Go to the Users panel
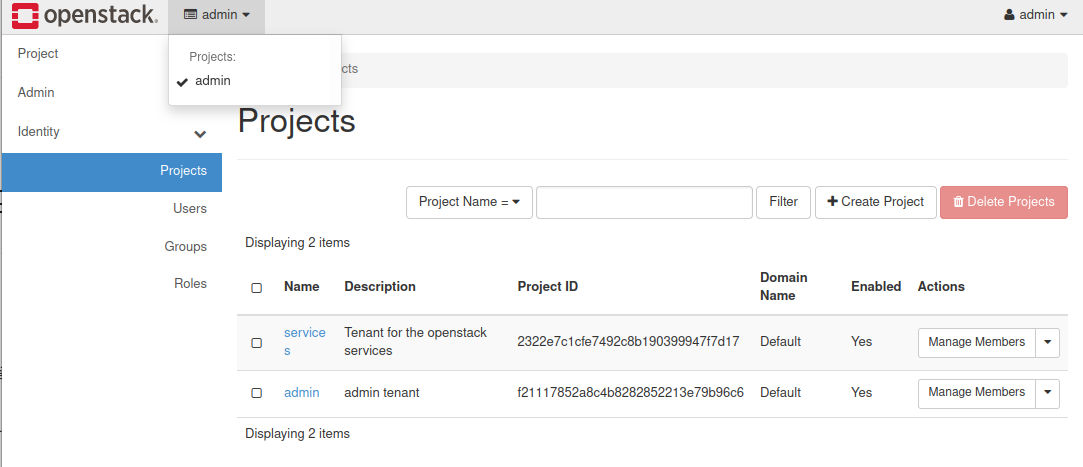Screen dimensions: 1083x467 tap(190, 209)
